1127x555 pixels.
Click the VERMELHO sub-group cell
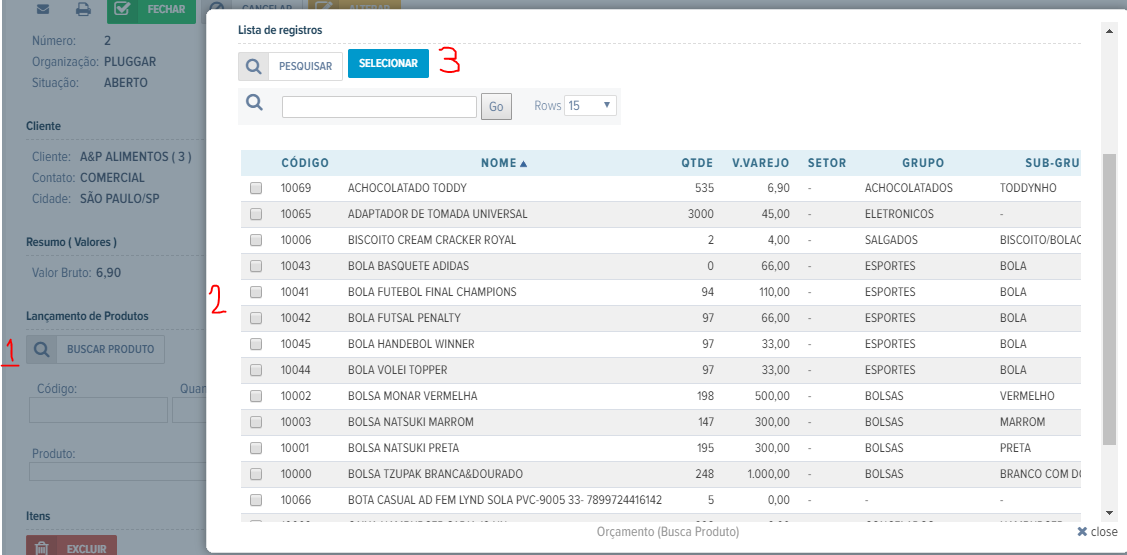click(x=1027, y=396)
